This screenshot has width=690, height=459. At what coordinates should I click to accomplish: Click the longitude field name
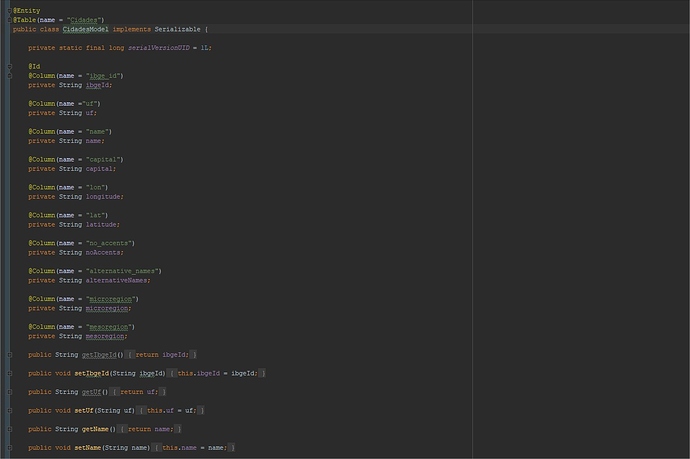103,197
